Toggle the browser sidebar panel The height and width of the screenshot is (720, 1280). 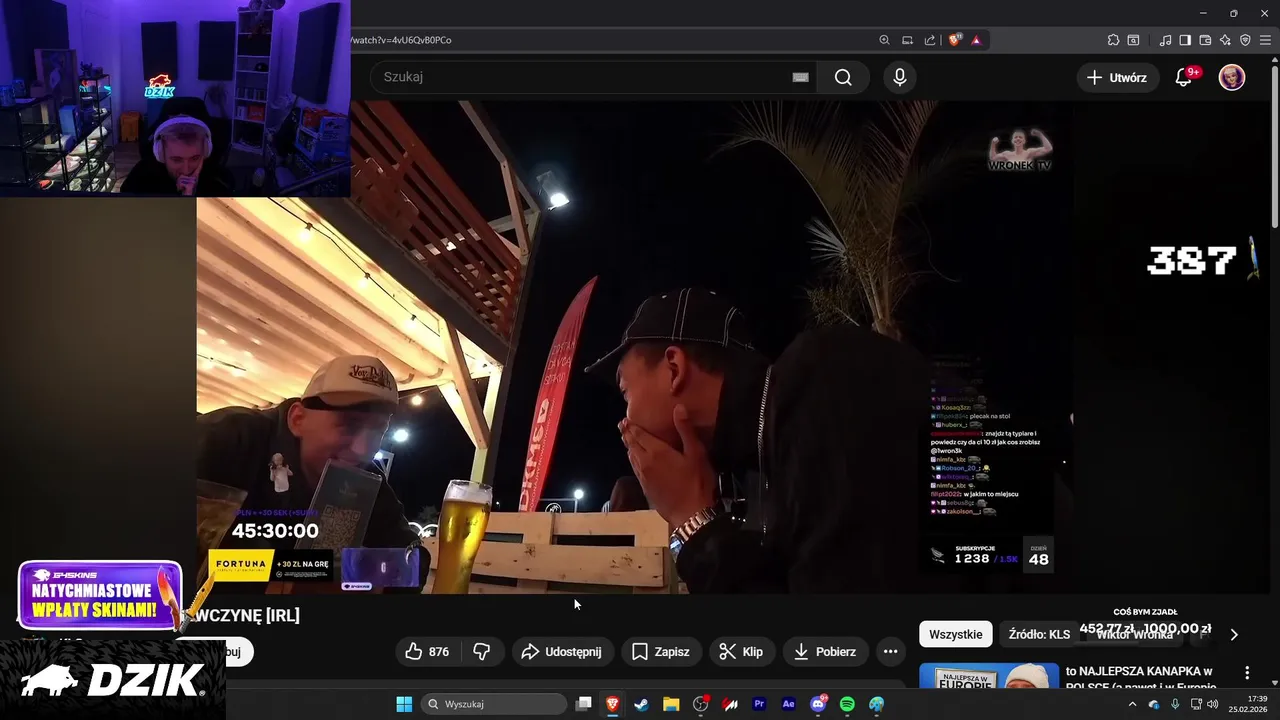[1185, 40]
